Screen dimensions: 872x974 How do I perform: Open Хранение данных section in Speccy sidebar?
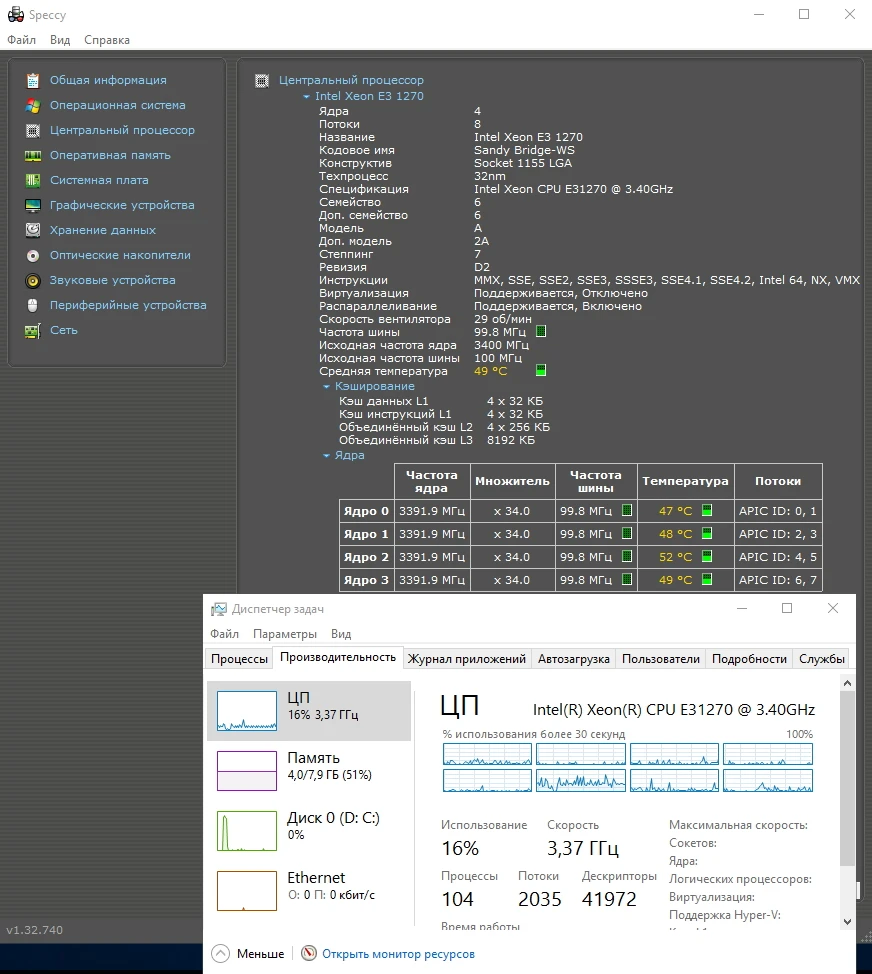pyautogui.click(x=103, y=230)
